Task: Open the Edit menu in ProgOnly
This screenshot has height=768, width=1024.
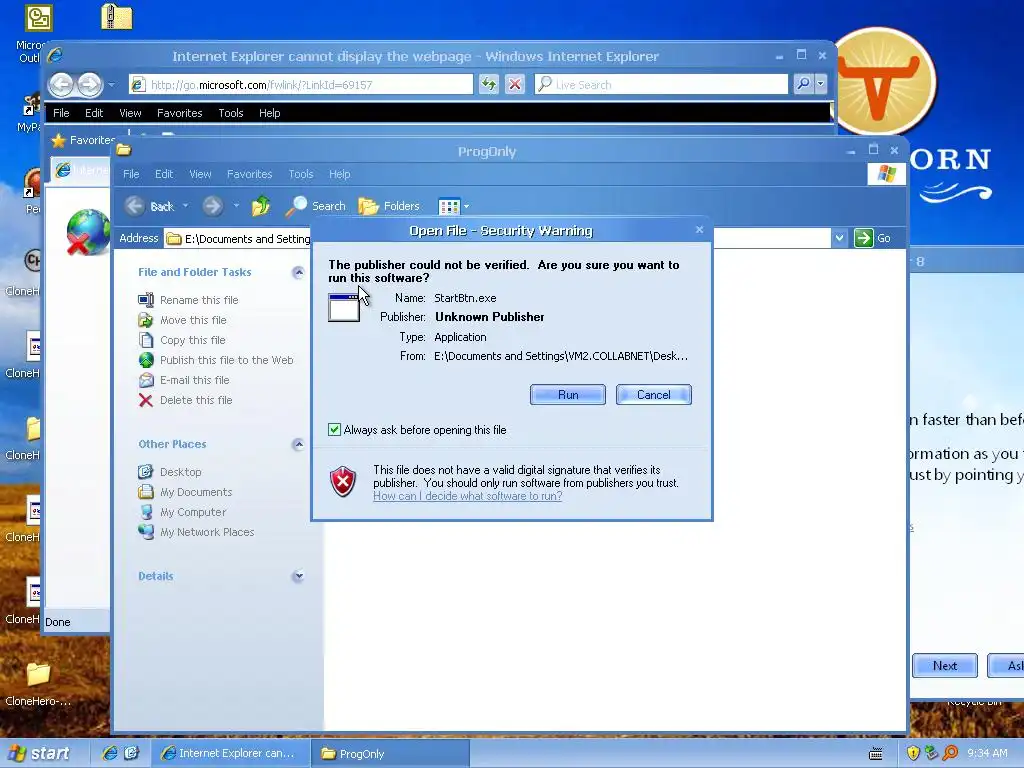Action: (163, 174)
